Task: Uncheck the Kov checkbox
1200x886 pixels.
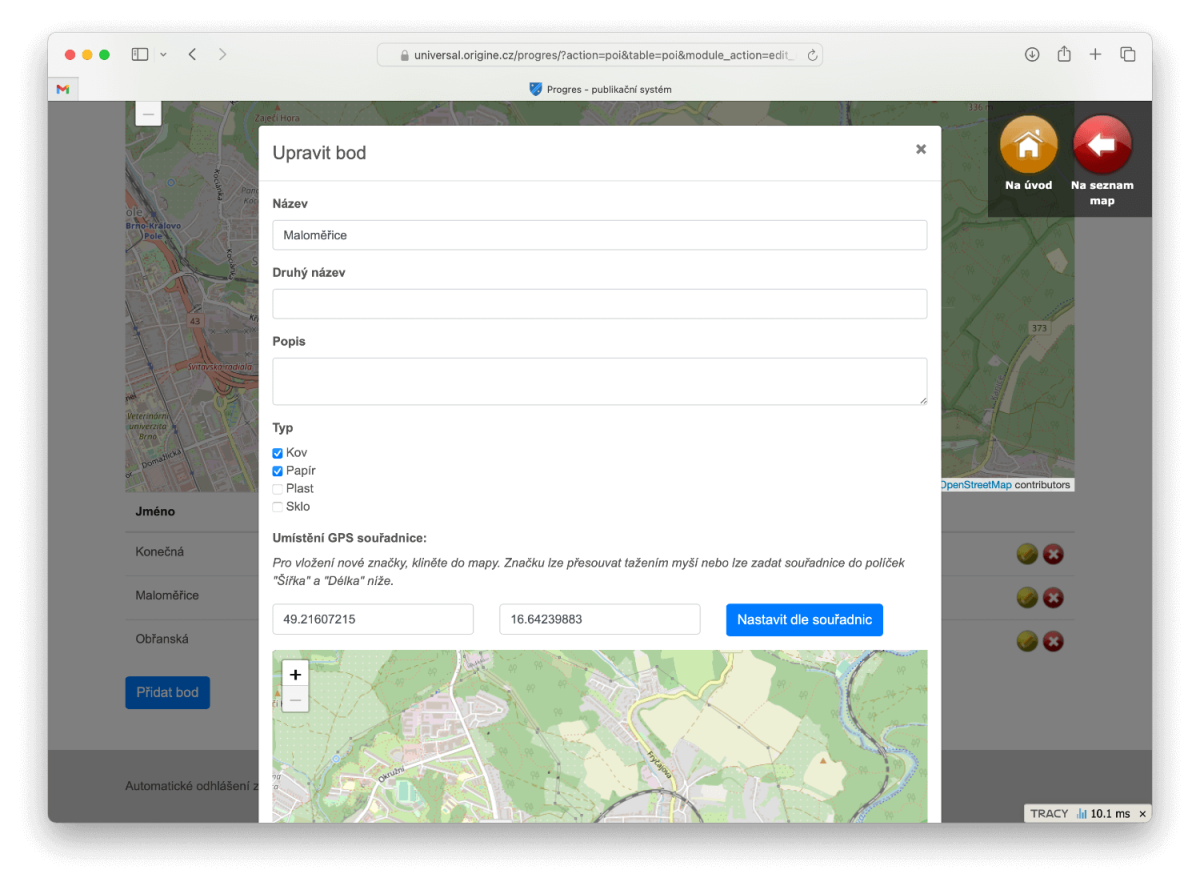Action: pos(278,453)
